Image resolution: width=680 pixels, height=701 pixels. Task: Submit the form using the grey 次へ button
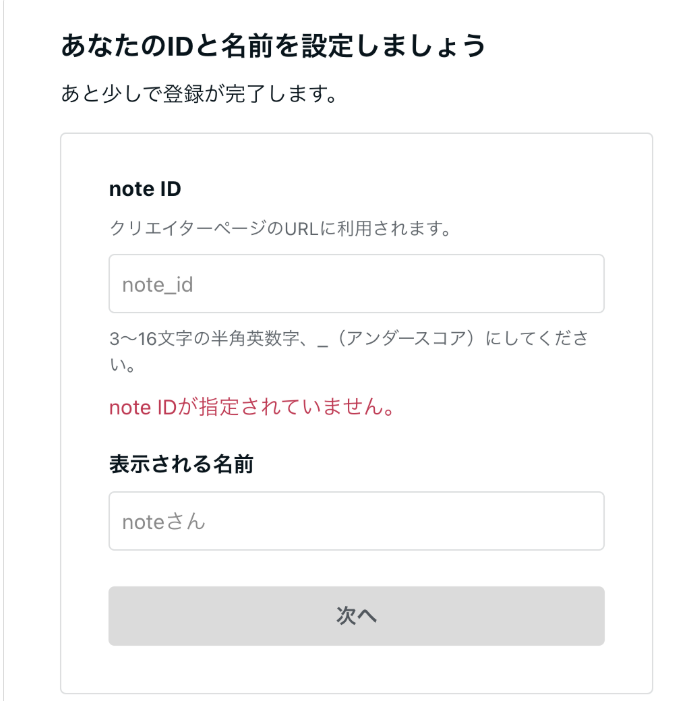coord(356,616)
